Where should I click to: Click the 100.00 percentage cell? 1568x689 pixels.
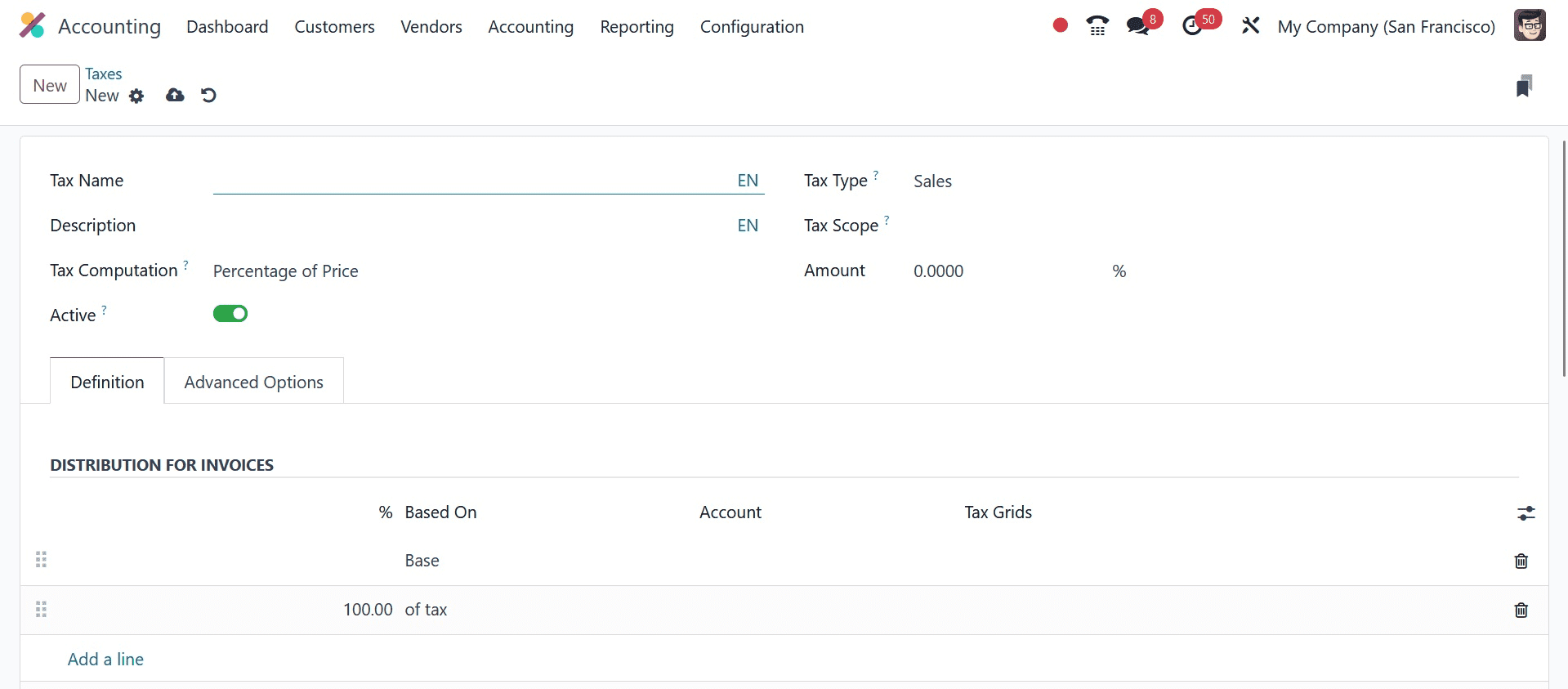(x=368, y=610)
